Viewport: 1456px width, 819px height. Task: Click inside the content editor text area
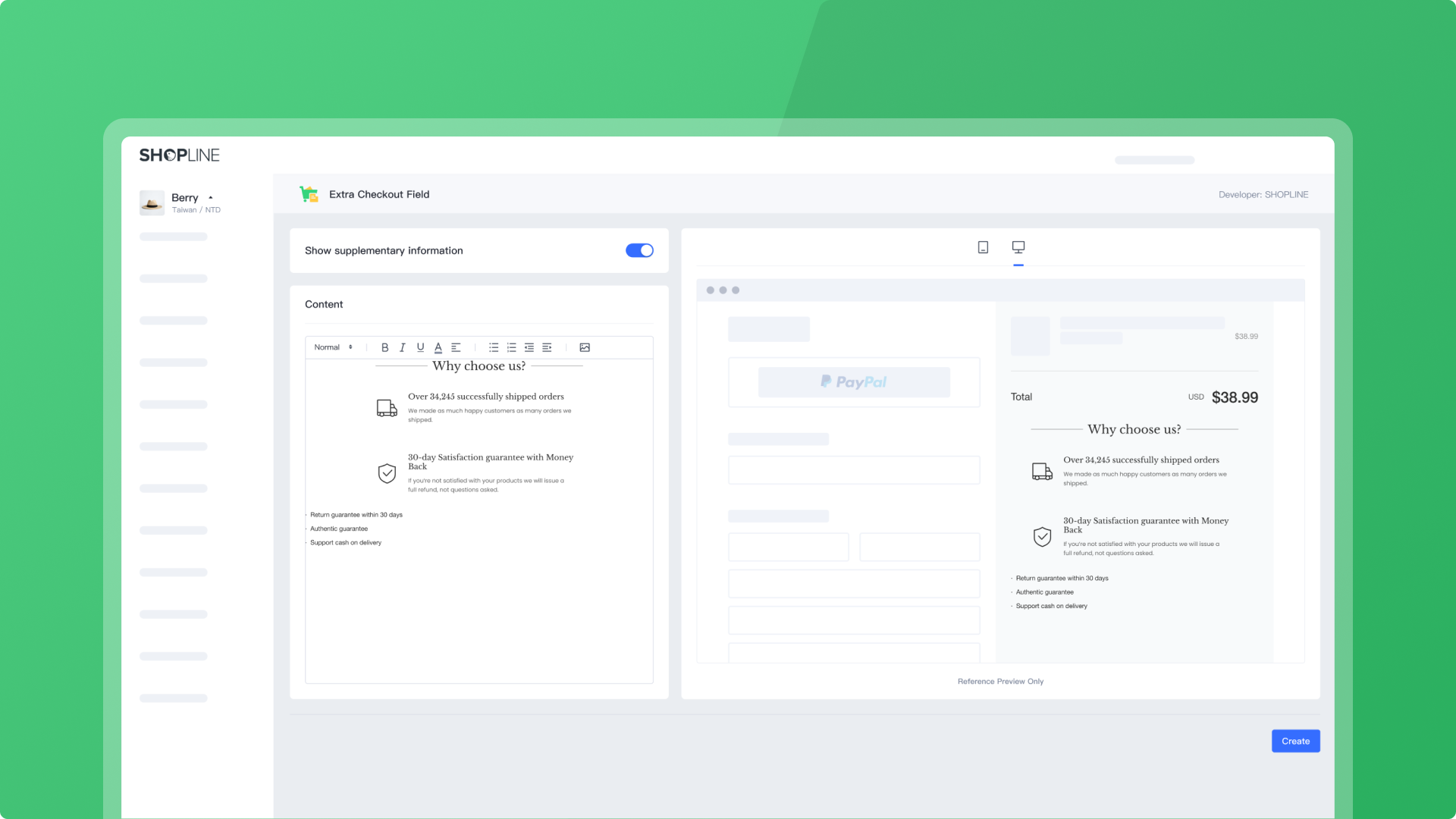coord(479,607)
